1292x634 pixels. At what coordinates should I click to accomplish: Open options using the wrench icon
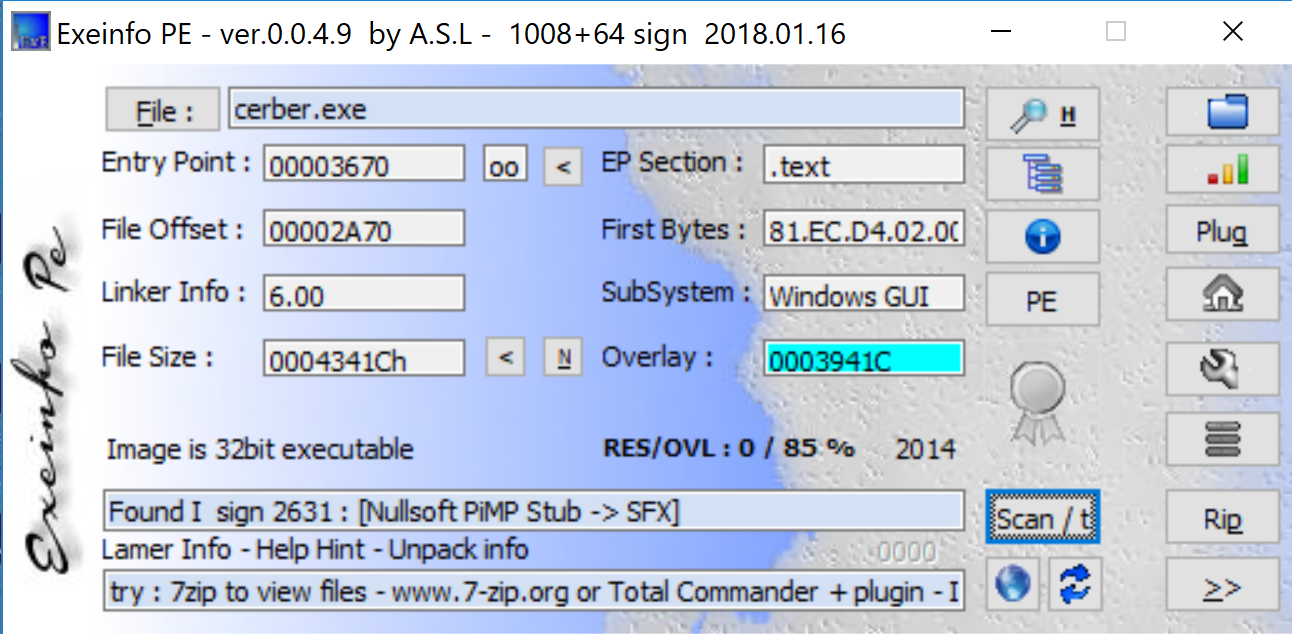click(x=1222, y=367)
